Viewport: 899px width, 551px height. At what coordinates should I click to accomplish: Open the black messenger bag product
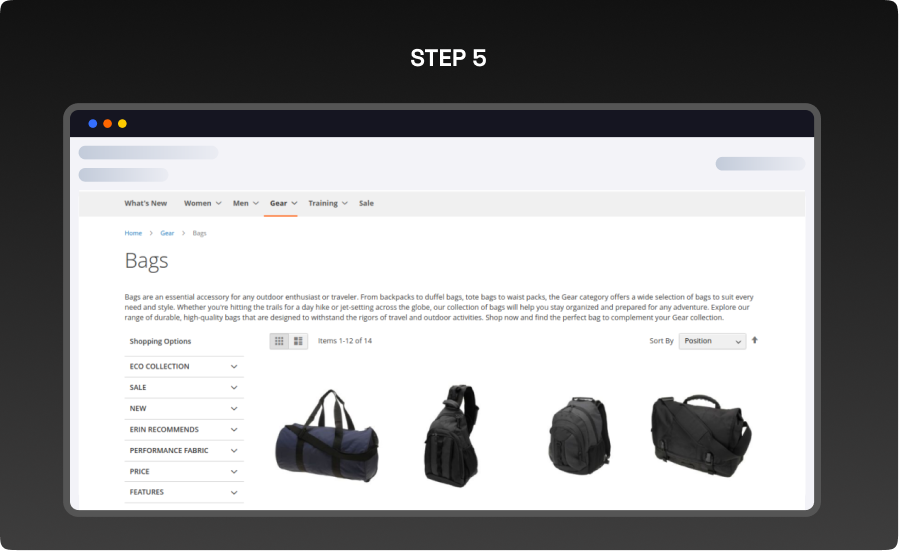point(701,430)
